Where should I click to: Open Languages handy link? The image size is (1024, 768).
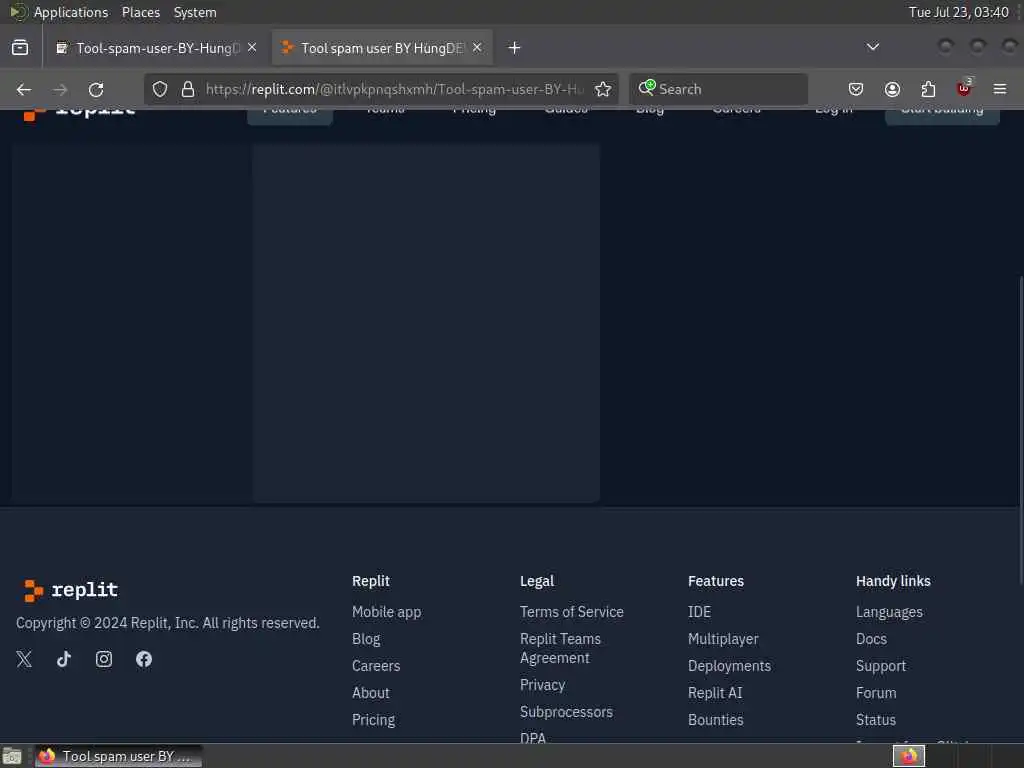pyautogui.click(x=889, y=612)
